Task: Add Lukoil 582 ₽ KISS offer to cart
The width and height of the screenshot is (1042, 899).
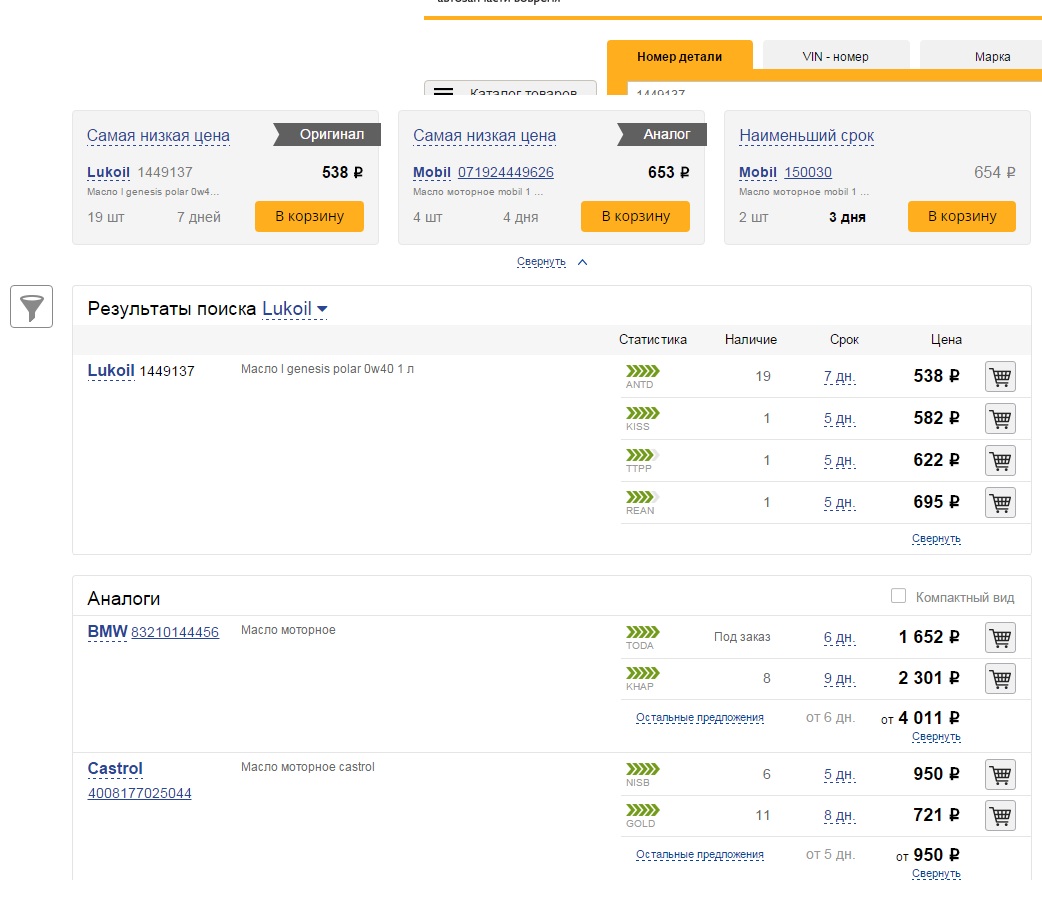Action: (x=1000, y=419)
